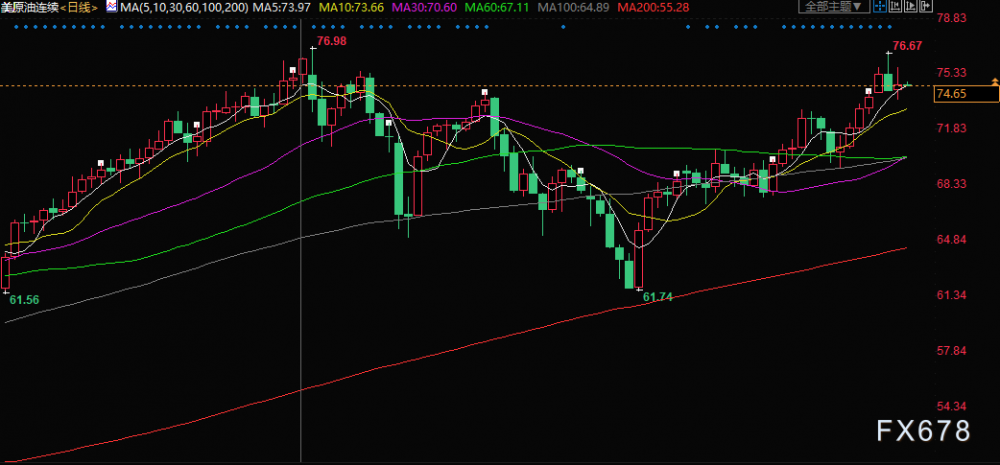The image size is (1000, 465).
Task: Click the gray MA100:64.89 label
Action: pos(574,8)
